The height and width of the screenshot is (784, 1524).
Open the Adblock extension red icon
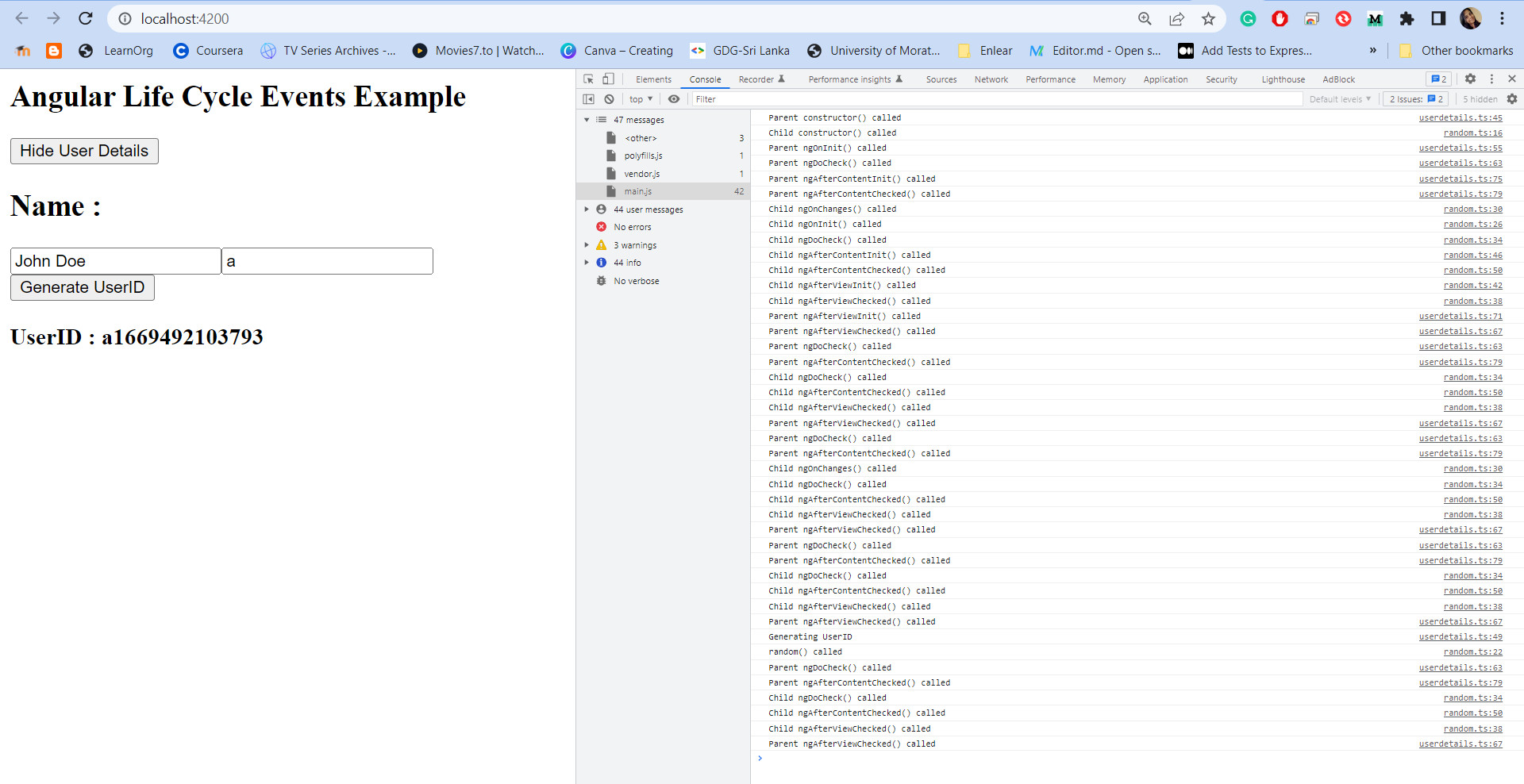[1280, 18]
